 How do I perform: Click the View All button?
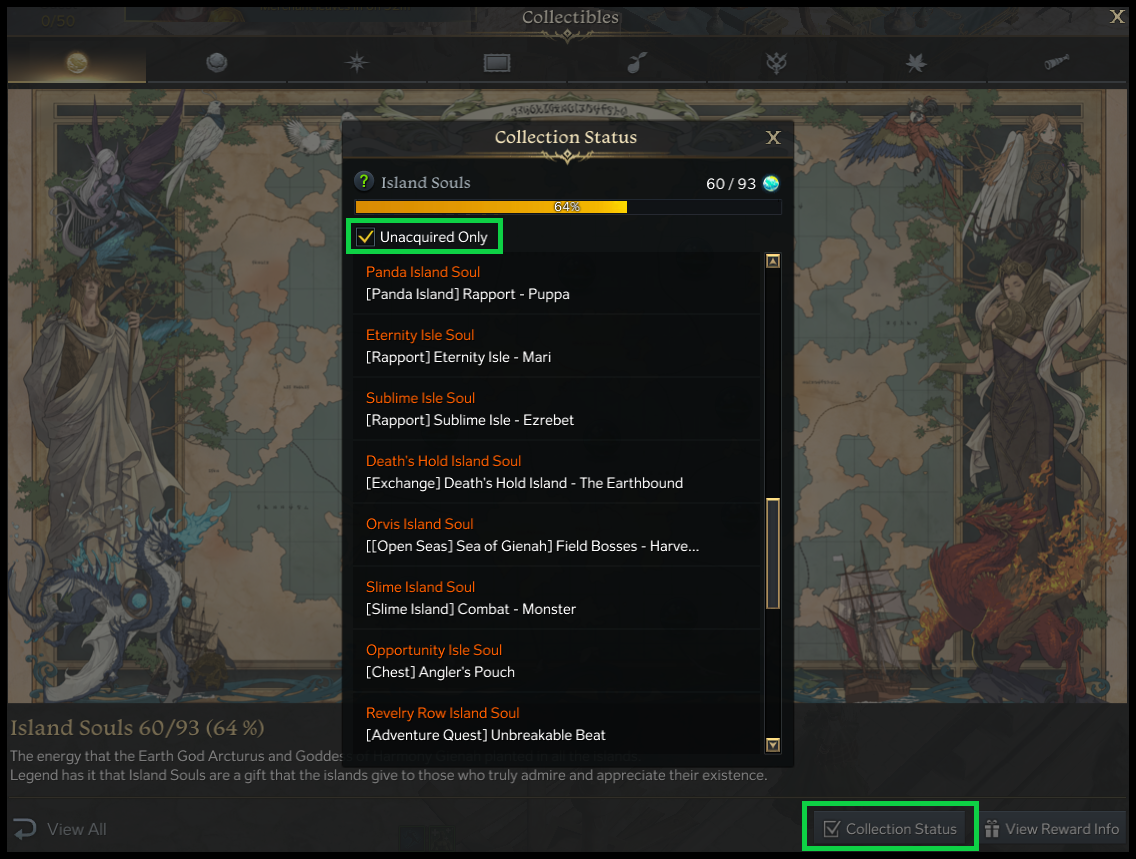(x=61, y=829)
